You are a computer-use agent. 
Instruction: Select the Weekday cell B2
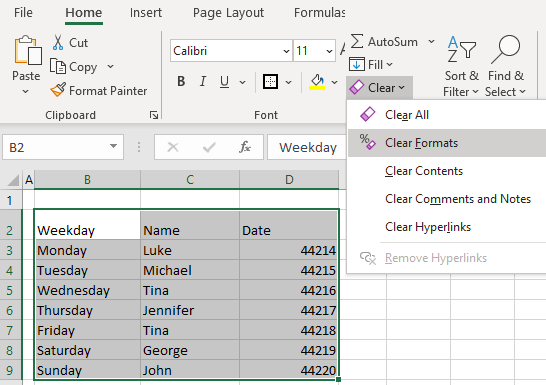(x=87, y=225)
